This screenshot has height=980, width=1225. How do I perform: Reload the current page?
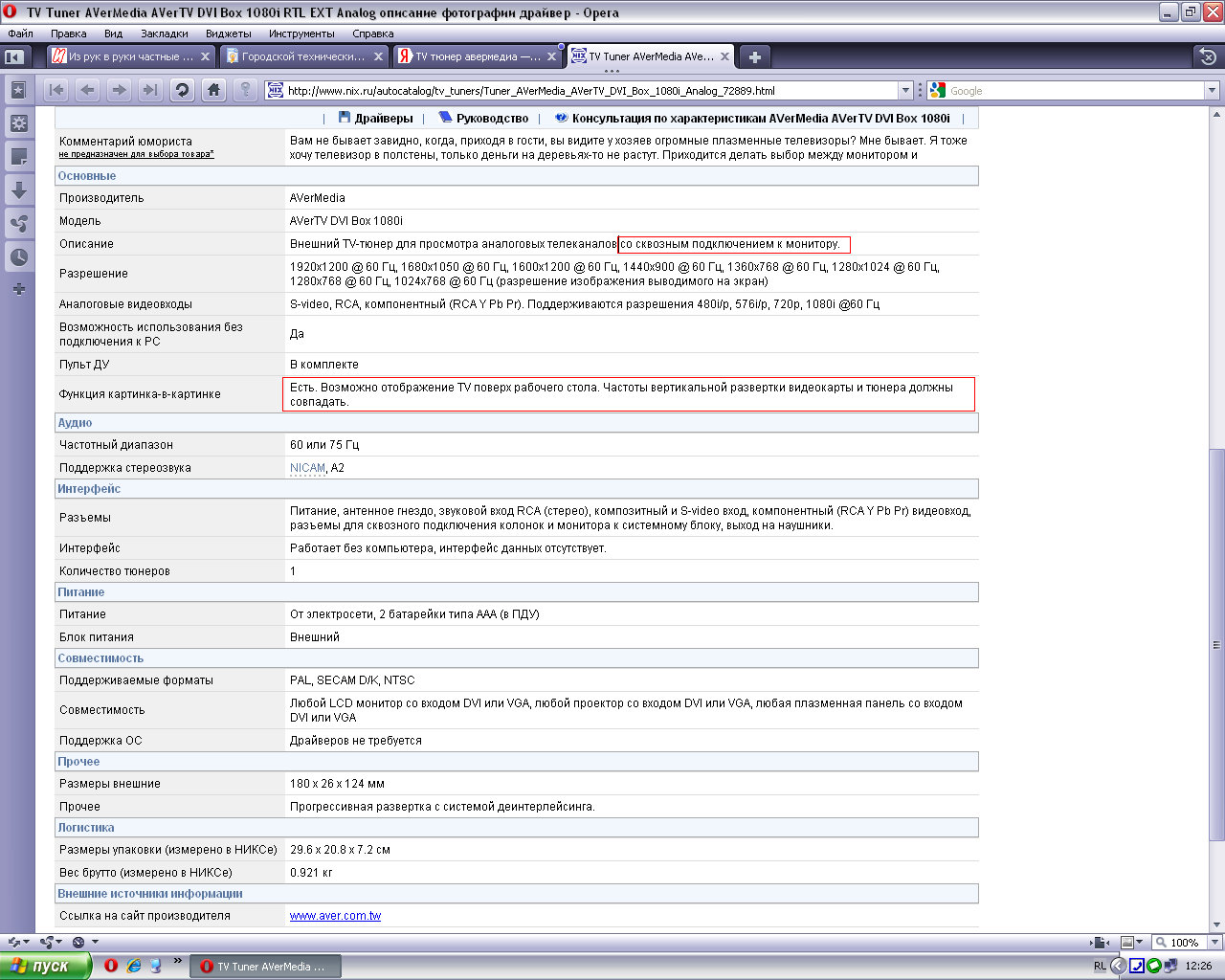point(182,90)
